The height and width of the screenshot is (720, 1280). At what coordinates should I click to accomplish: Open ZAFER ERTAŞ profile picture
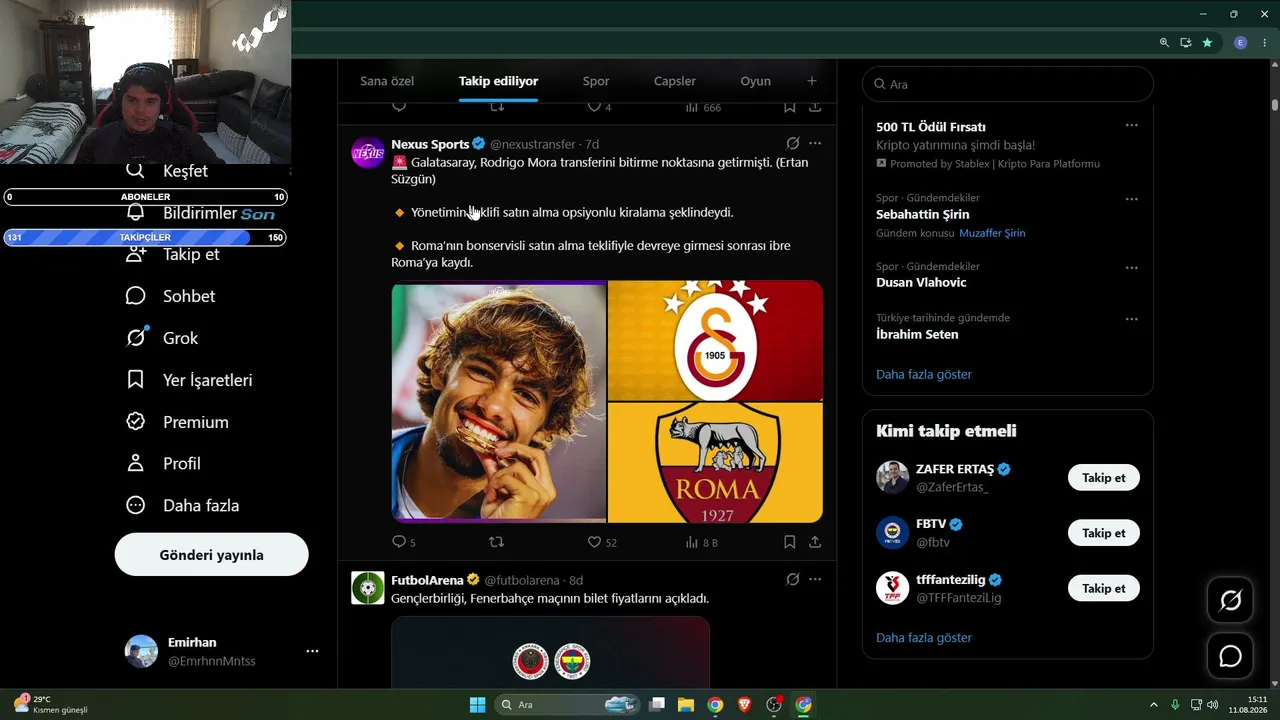tap(892, 477)
